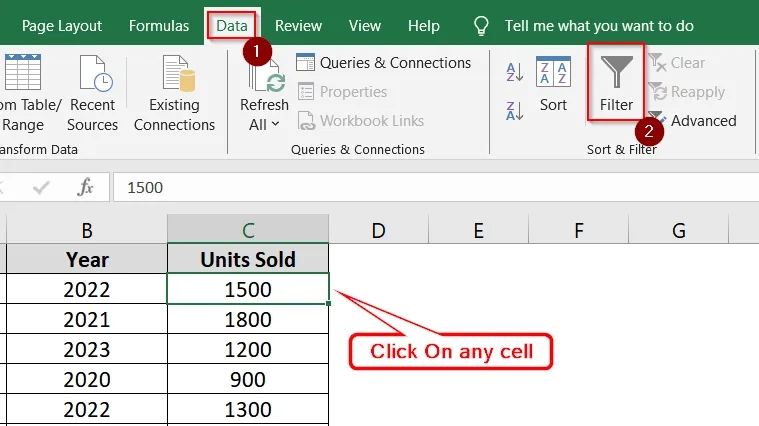
Task: Click the Insert Function fx icon
Action: coord(85,187)
